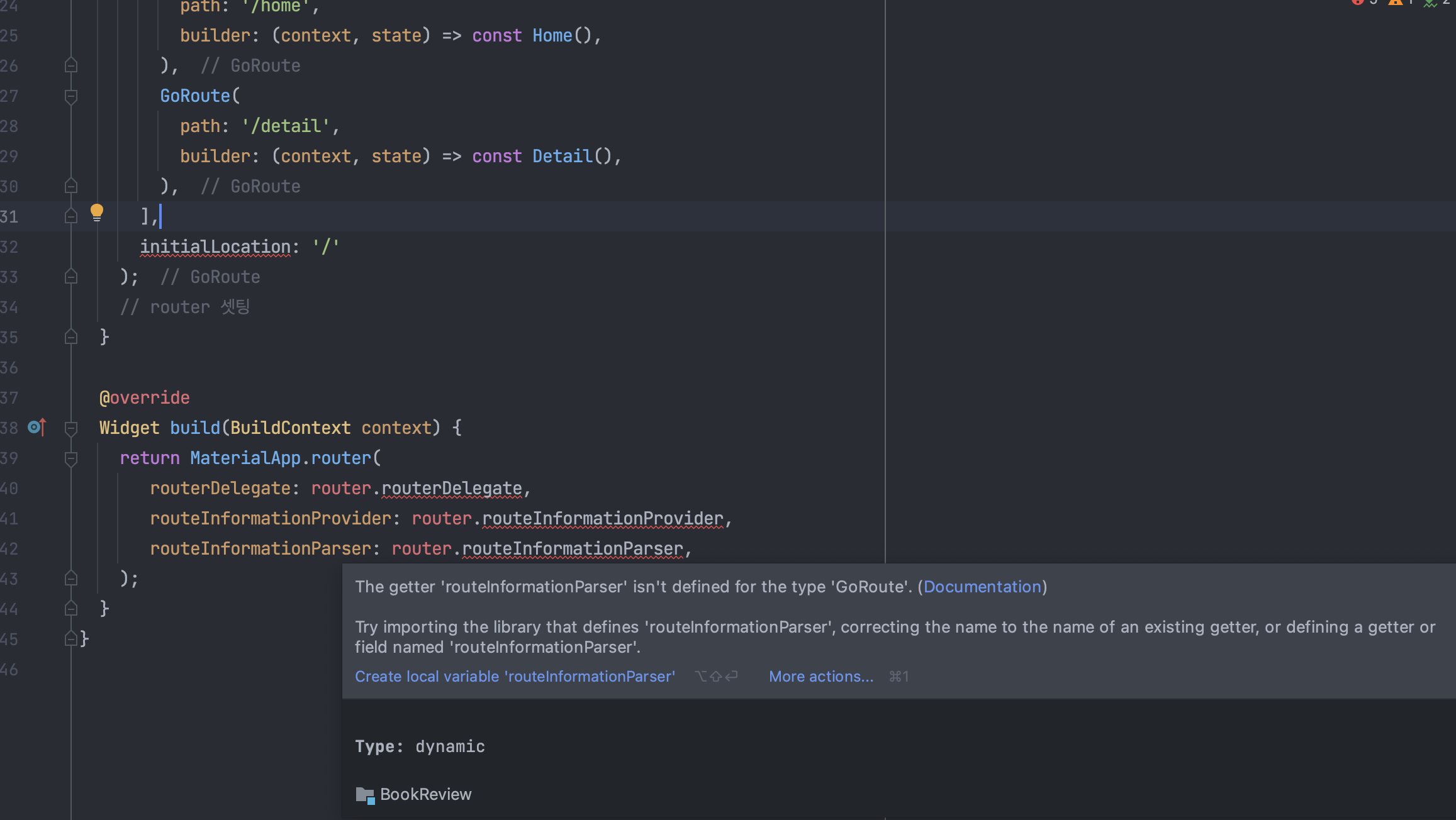Click line number 32 in the gutter

[9, 247]
